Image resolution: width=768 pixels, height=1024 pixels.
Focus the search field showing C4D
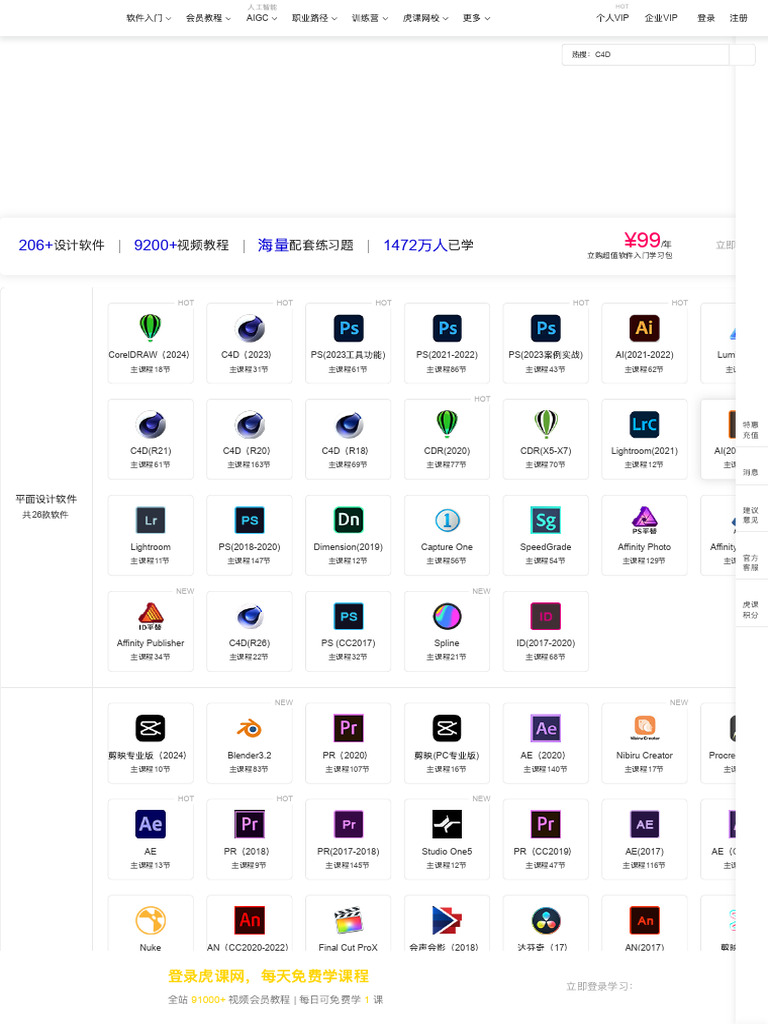(645, 55)
